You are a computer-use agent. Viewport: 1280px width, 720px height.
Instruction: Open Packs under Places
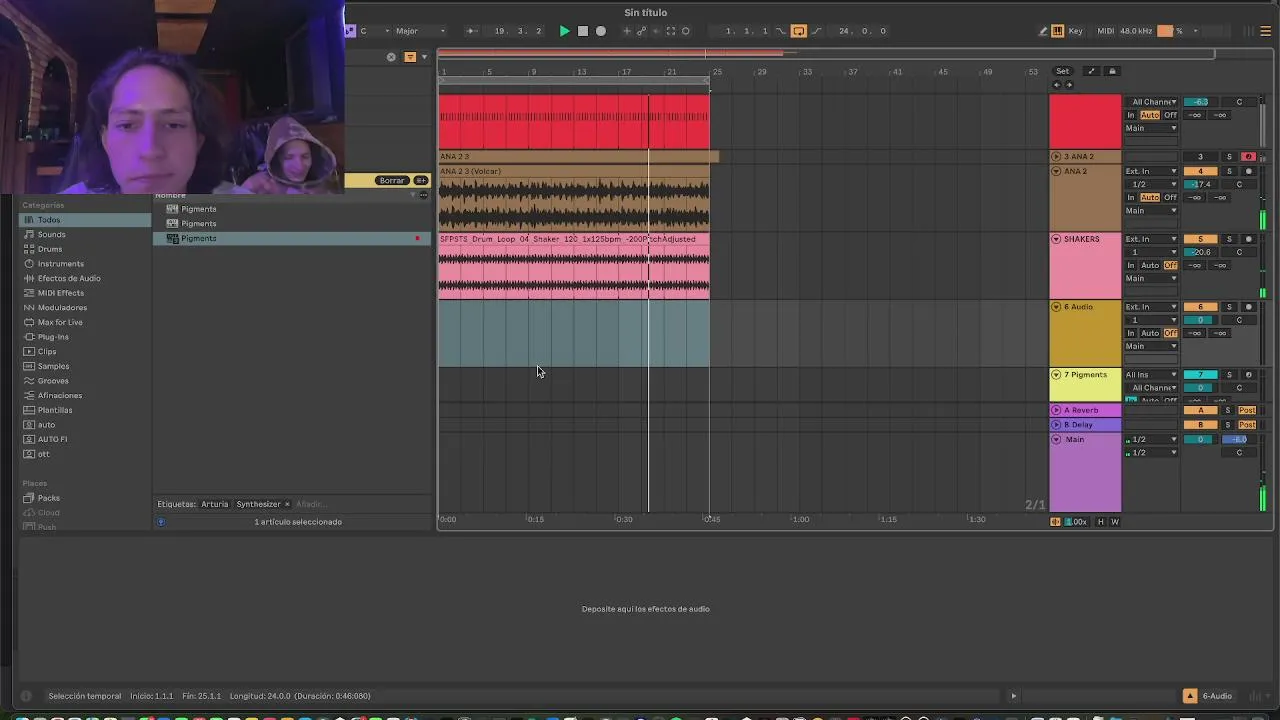pyautogui.click(x=48, y=498)
